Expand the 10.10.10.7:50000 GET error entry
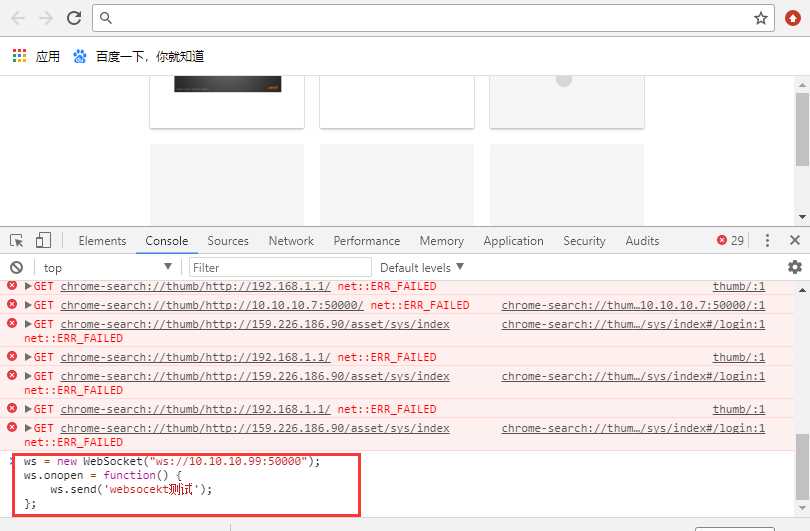Screen dimensions: 810x531 coord(28,305)
